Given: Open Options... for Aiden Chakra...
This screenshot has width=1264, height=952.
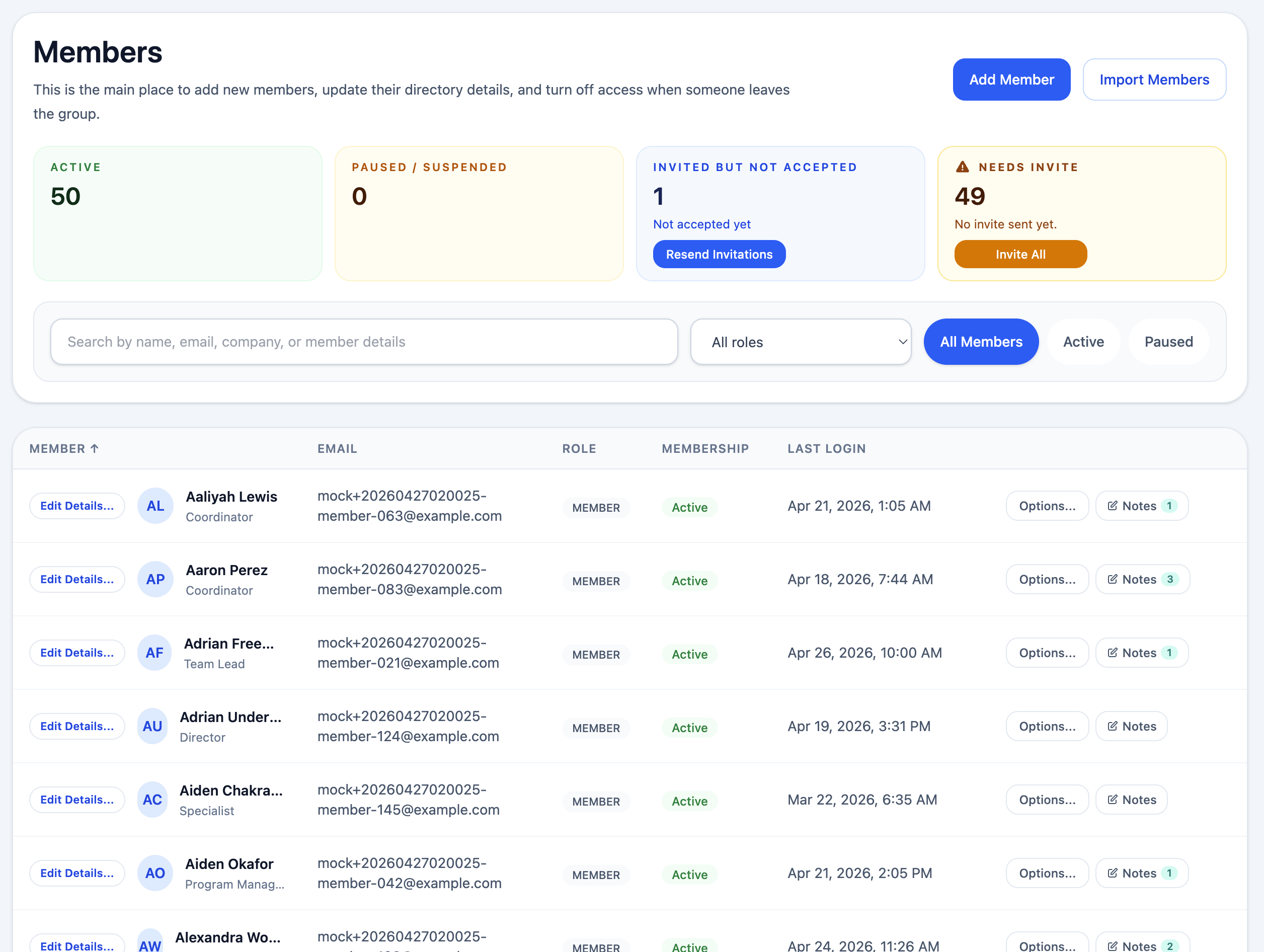Looking at the screenshot, I should (x=1047, y=800).
